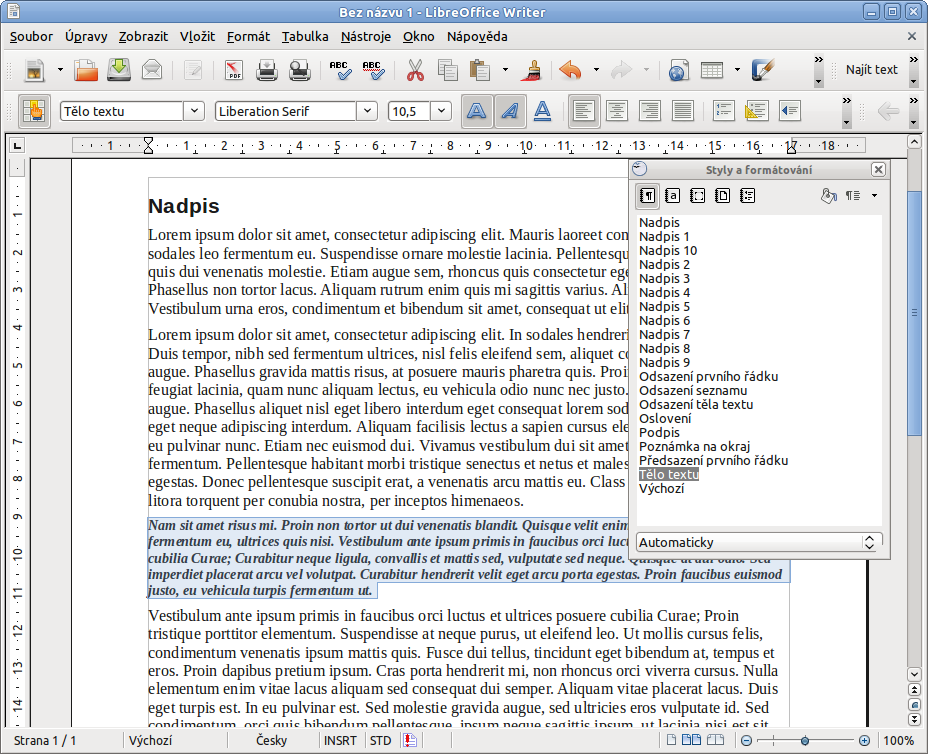Screen dimensions: 928x754
Task: Export document directly as PDF
Action: [x=234, y=70]
